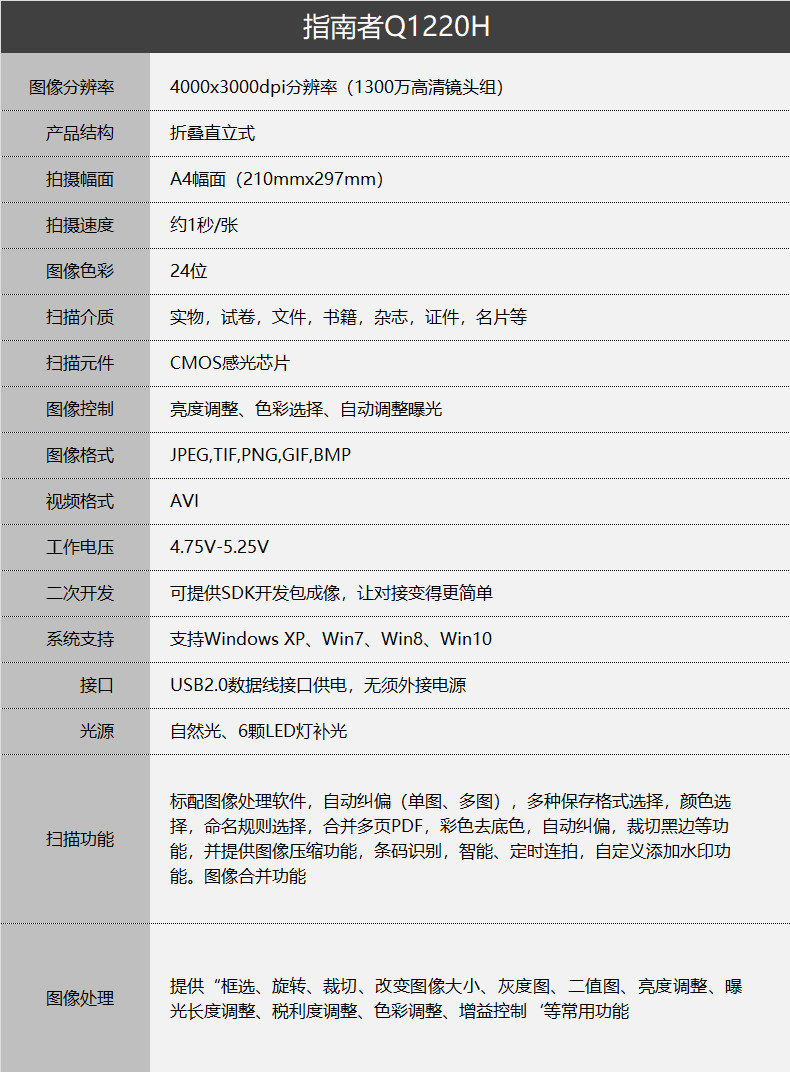Click the 24位 value
790x1072 pixels.
coord(189,271)
